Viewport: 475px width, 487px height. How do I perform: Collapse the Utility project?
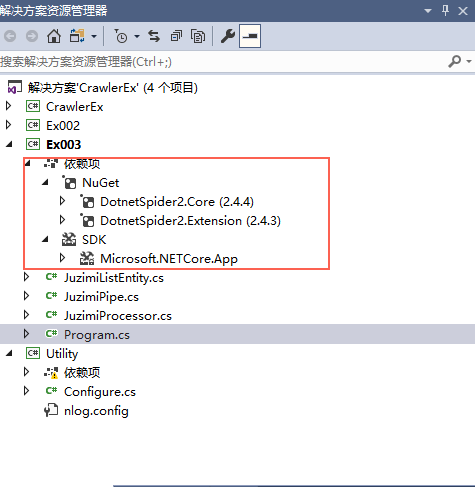coord(9,353)
